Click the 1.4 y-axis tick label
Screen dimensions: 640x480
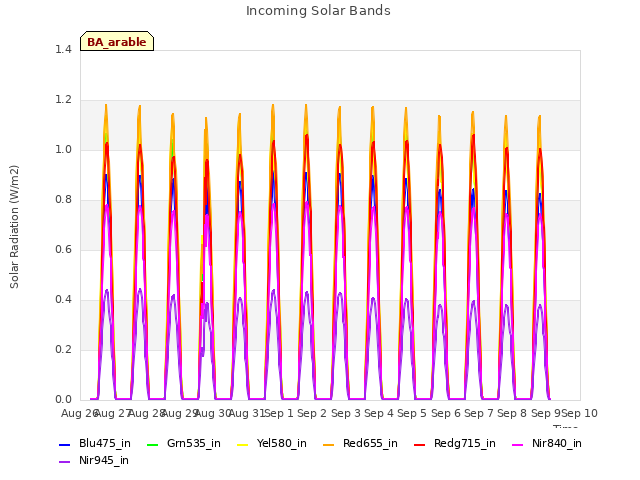coord(63,49)
